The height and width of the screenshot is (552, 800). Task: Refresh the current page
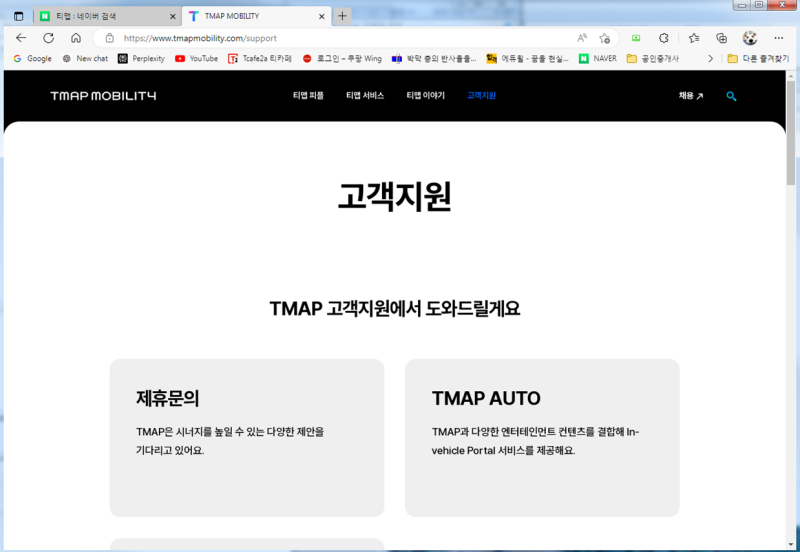click(x=48, y=38)
